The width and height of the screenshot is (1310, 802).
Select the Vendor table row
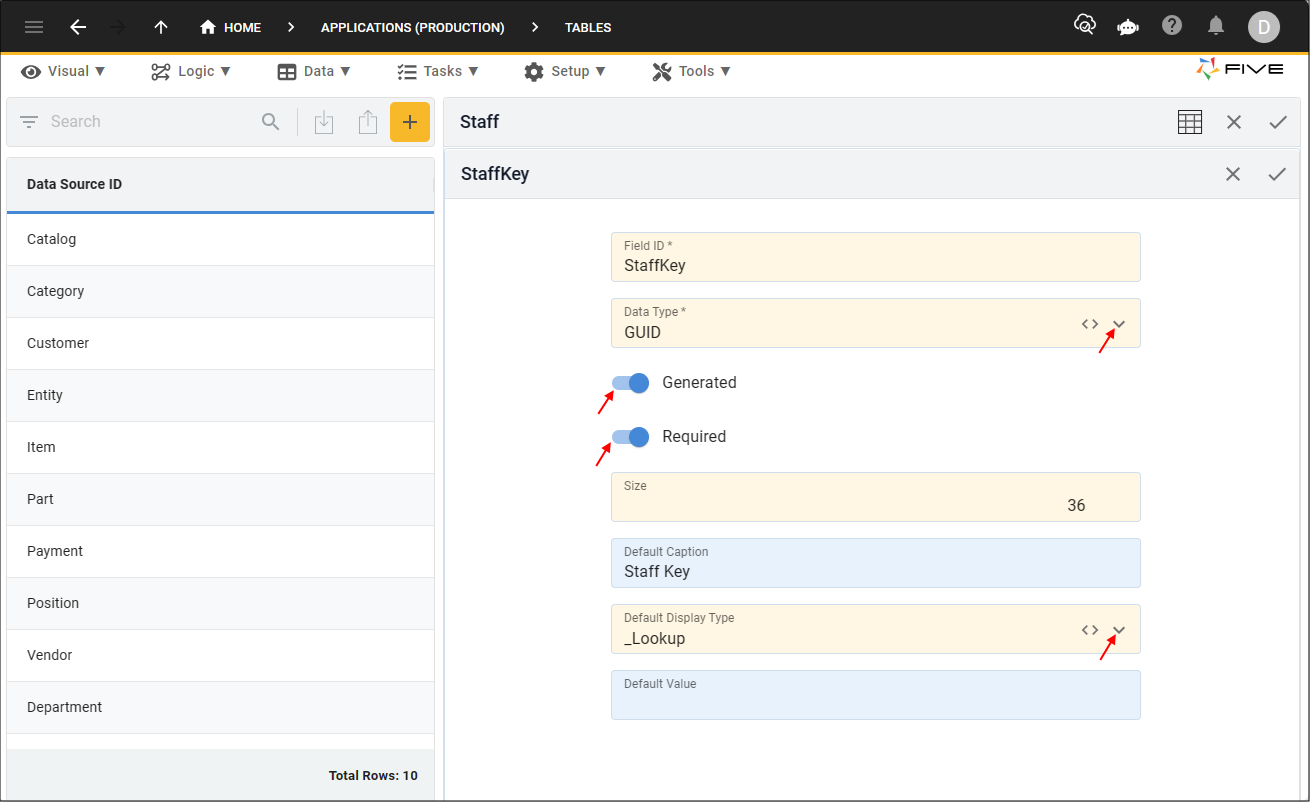coord(220,655)
